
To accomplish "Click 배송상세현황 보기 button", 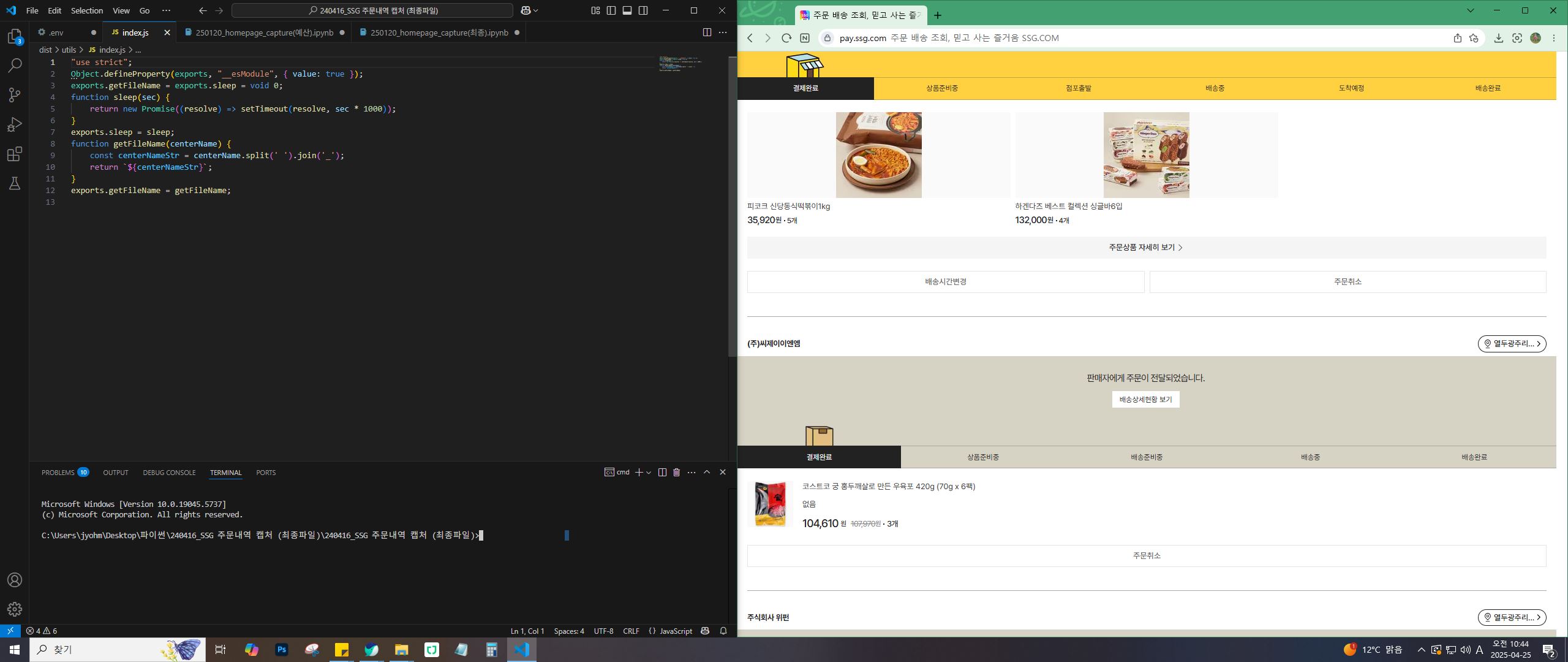I will click(1145, 400).
